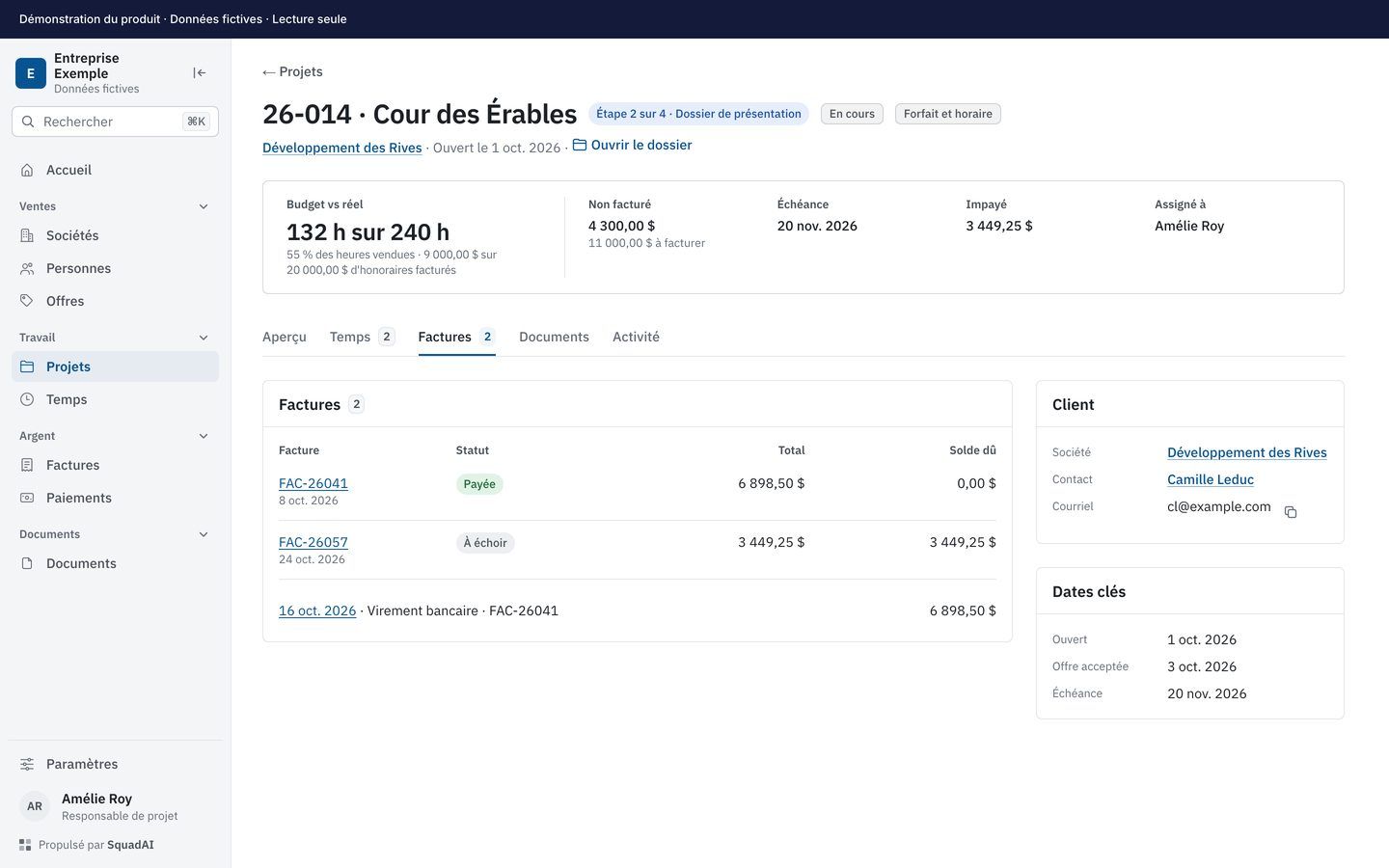1389x868 pixels.
Task: Open the 16 oct. 2026 payment link
Action: [x=317, y=610]
